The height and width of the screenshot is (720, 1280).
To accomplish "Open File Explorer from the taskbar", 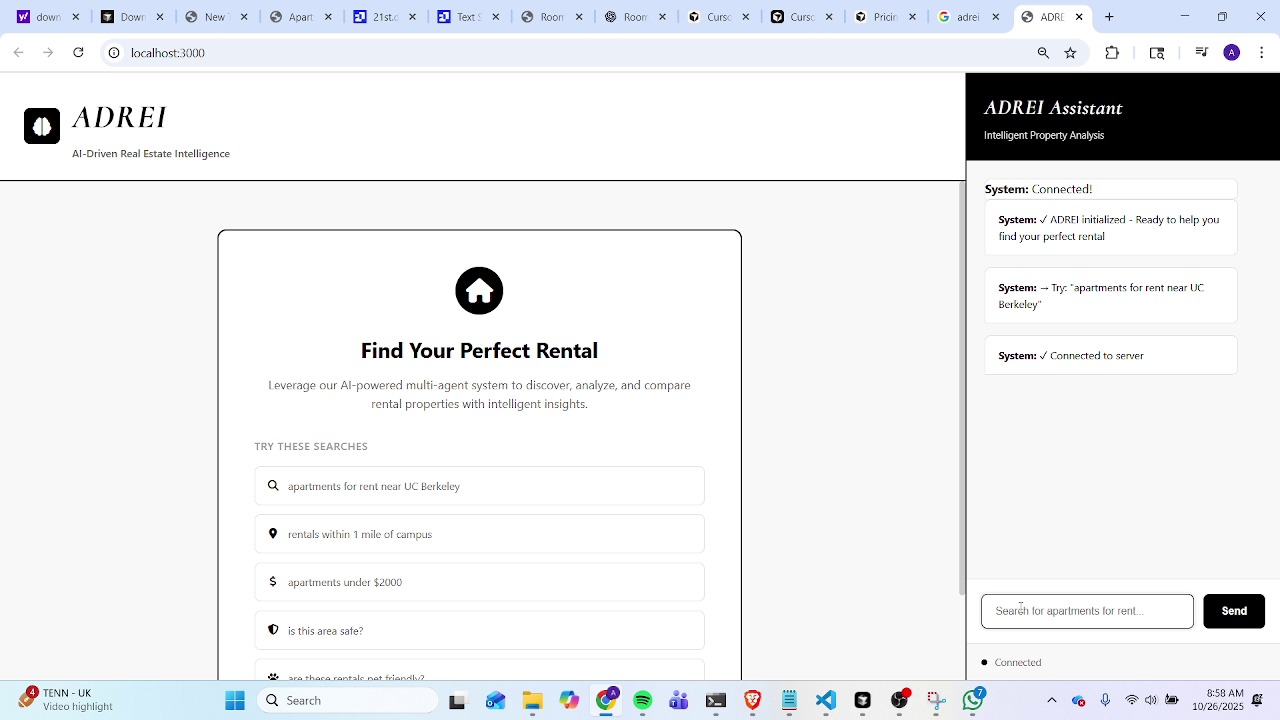I will point(532,701).
